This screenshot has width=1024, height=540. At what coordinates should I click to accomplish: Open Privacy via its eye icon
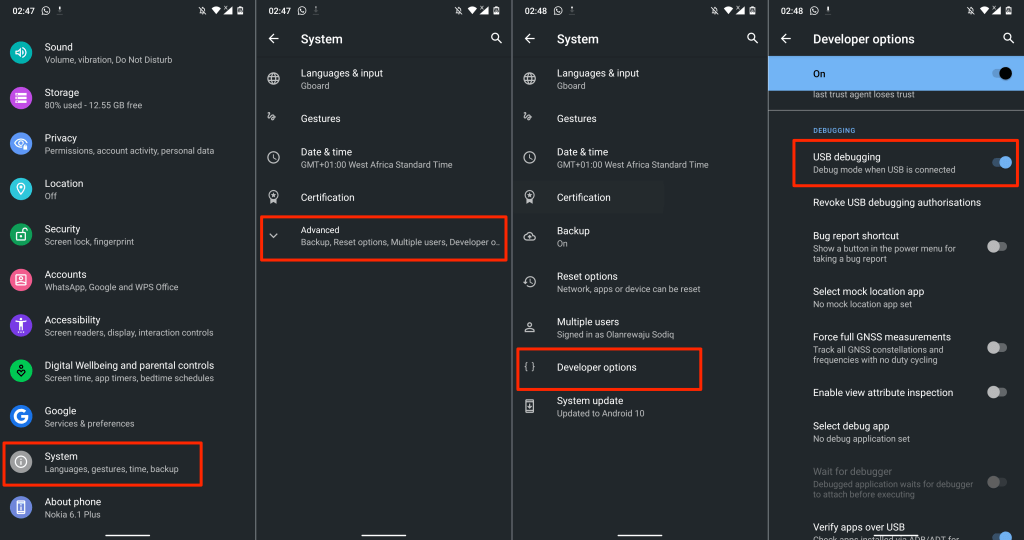[x=21, y=144]
